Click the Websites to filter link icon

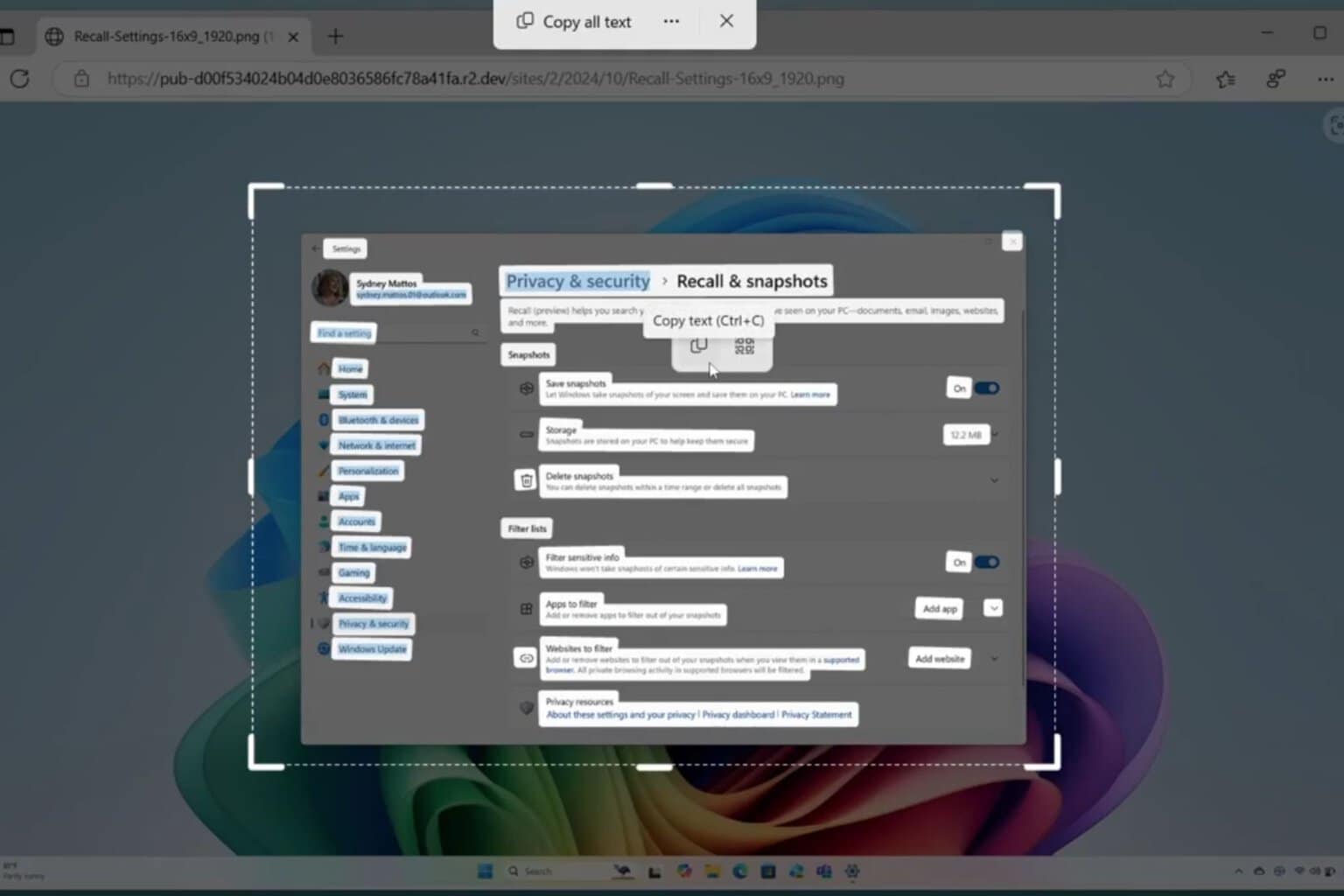click(526, 658)
